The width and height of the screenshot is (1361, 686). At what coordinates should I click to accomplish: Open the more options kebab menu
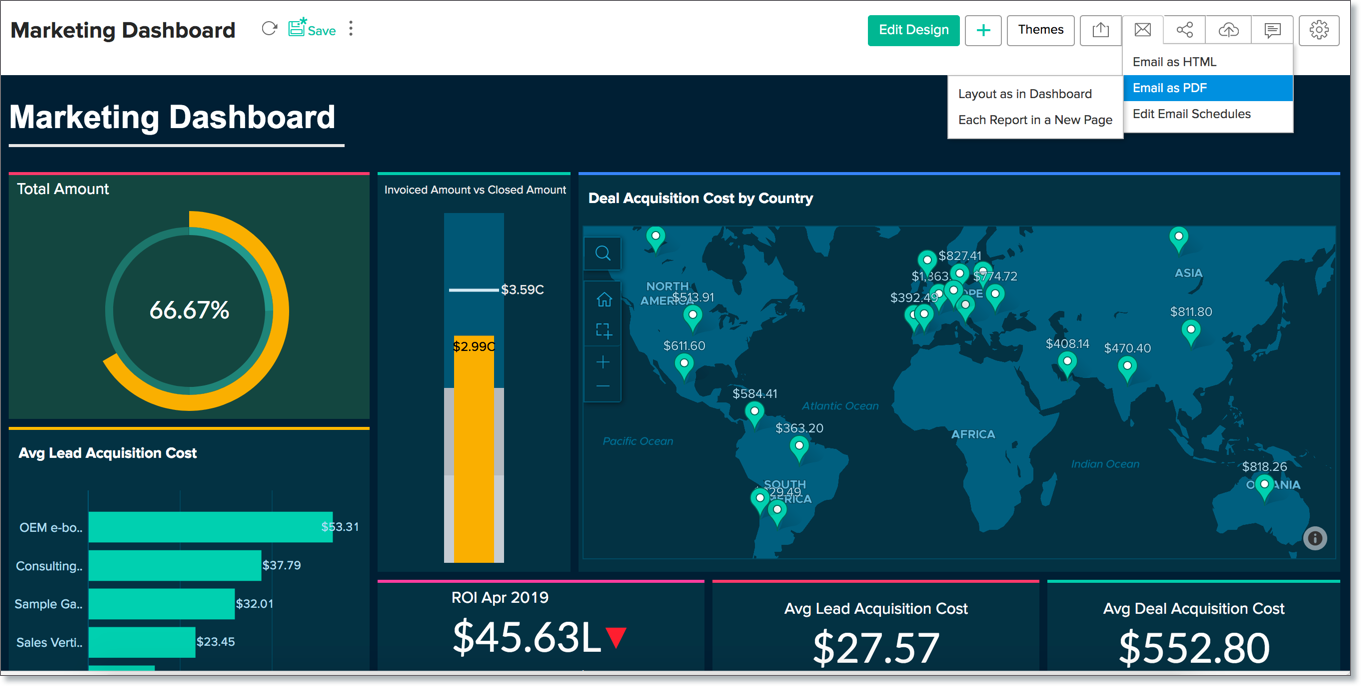point(351,28)
